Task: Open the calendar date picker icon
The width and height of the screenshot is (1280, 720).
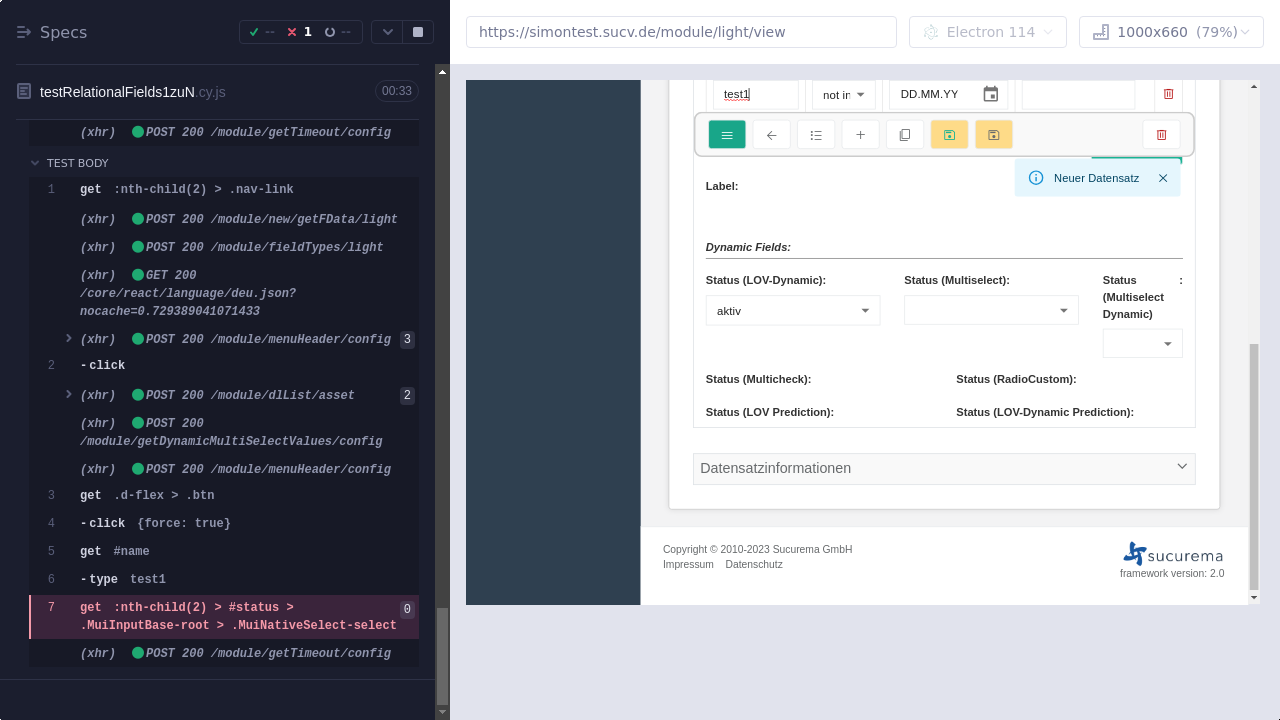Action: click(990, 94)
